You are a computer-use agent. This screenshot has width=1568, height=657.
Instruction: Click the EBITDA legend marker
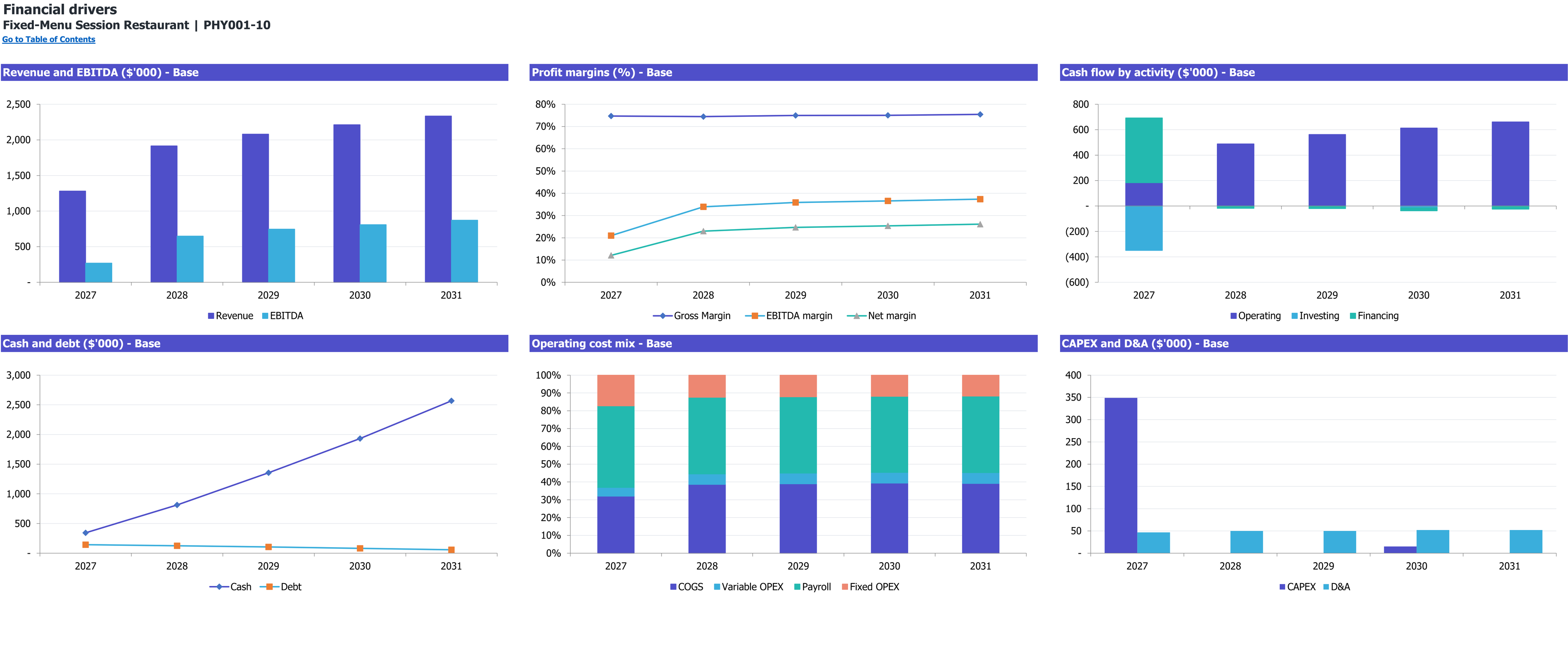click(265, 316)
